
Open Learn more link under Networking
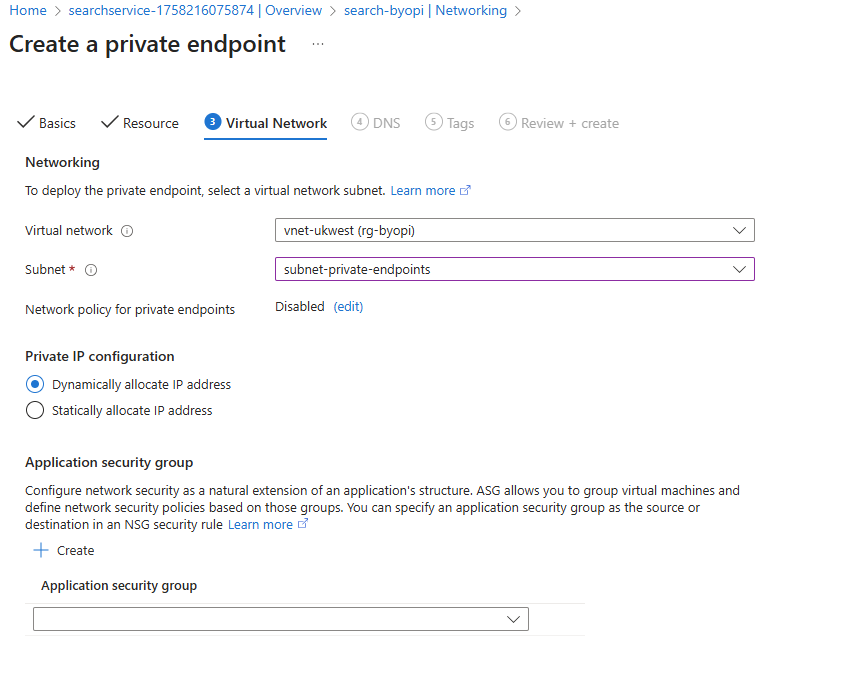[x=423, y=190]
